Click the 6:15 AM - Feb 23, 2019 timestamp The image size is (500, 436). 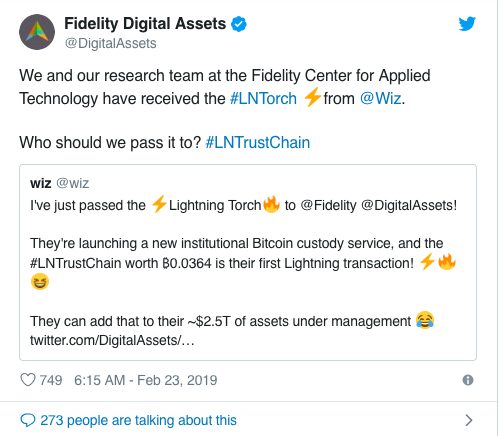pyautogui.click(x=146, y=380)
